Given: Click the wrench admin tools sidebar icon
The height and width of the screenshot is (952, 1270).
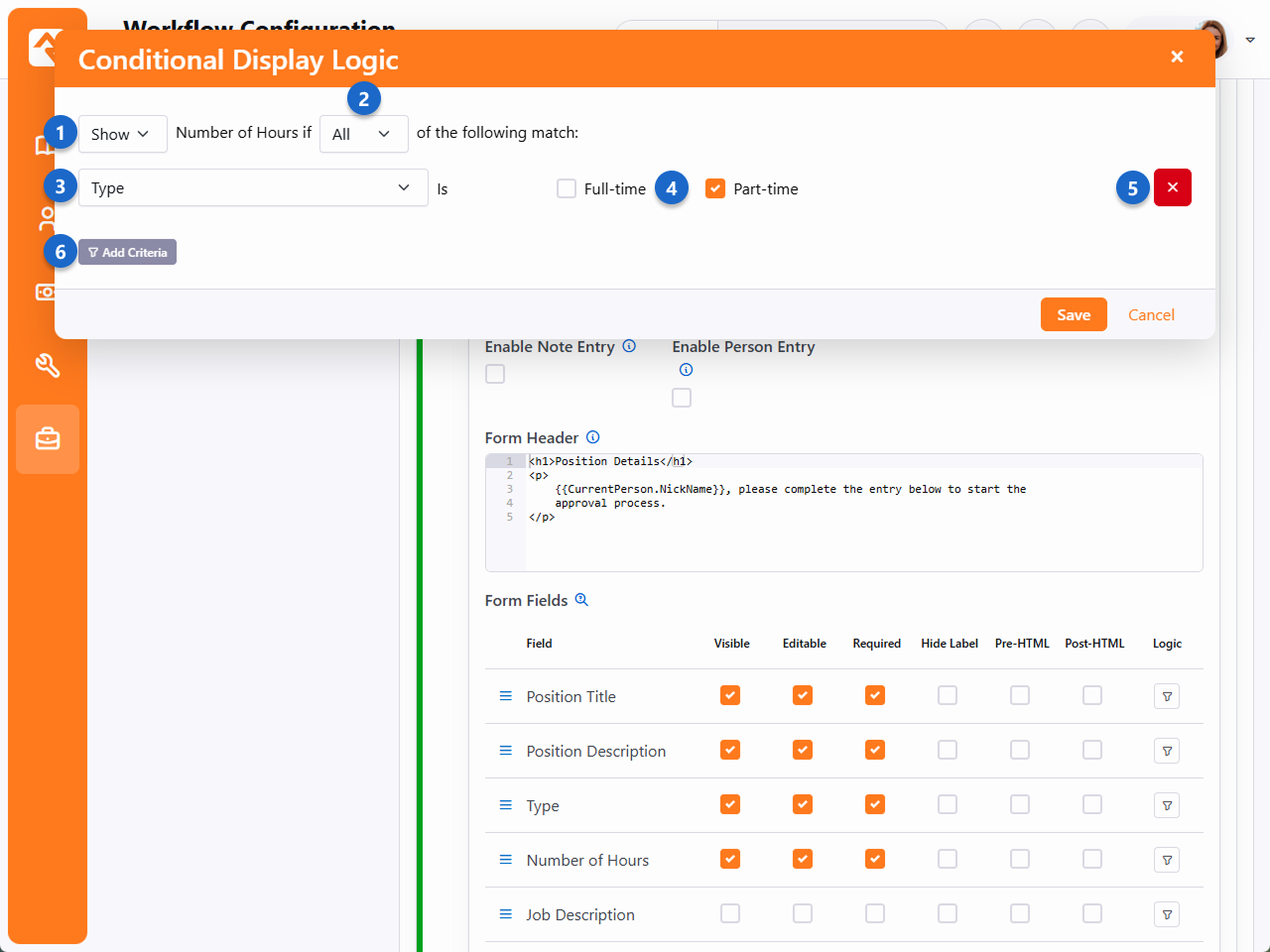Looking at the screenshot, I should 48,365.
